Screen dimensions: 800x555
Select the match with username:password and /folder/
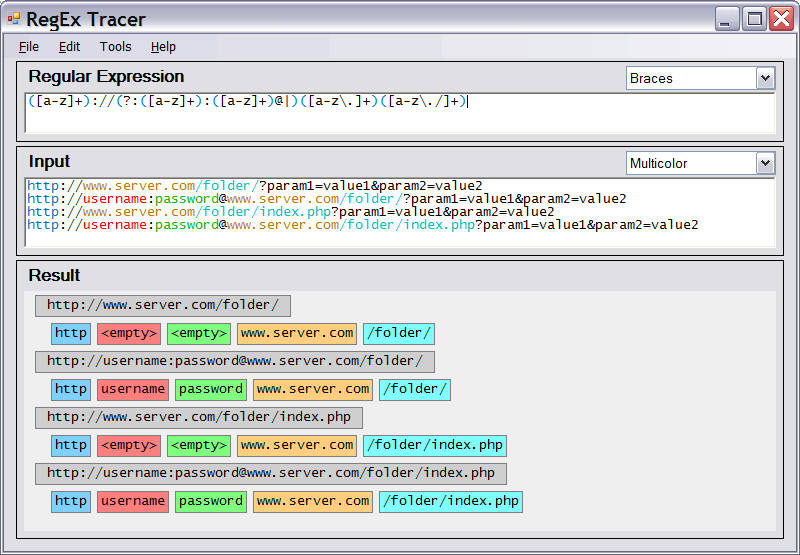pos(235,362)
